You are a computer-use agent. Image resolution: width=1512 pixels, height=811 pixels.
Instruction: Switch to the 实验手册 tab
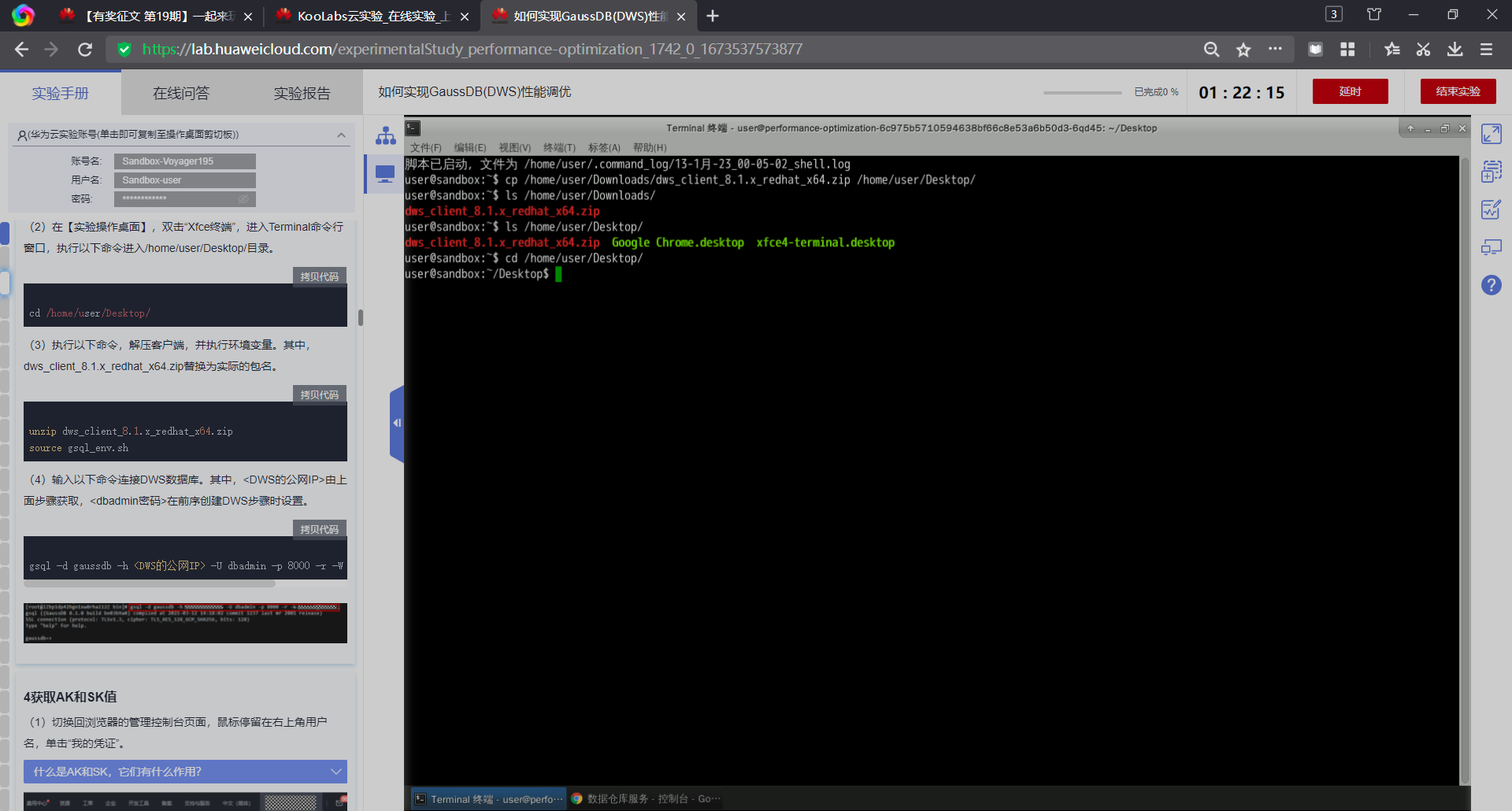click(x=61, y=93)
